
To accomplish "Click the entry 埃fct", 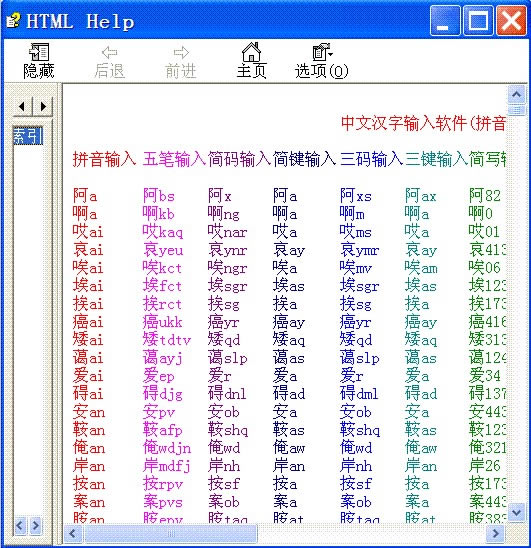I will coord(162,286).
